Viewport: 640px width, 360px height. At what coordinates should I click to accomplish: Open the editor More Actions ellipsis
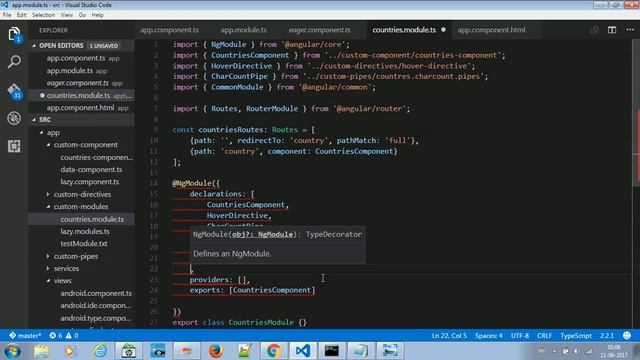pyautogui.click(x=630, y=30)
